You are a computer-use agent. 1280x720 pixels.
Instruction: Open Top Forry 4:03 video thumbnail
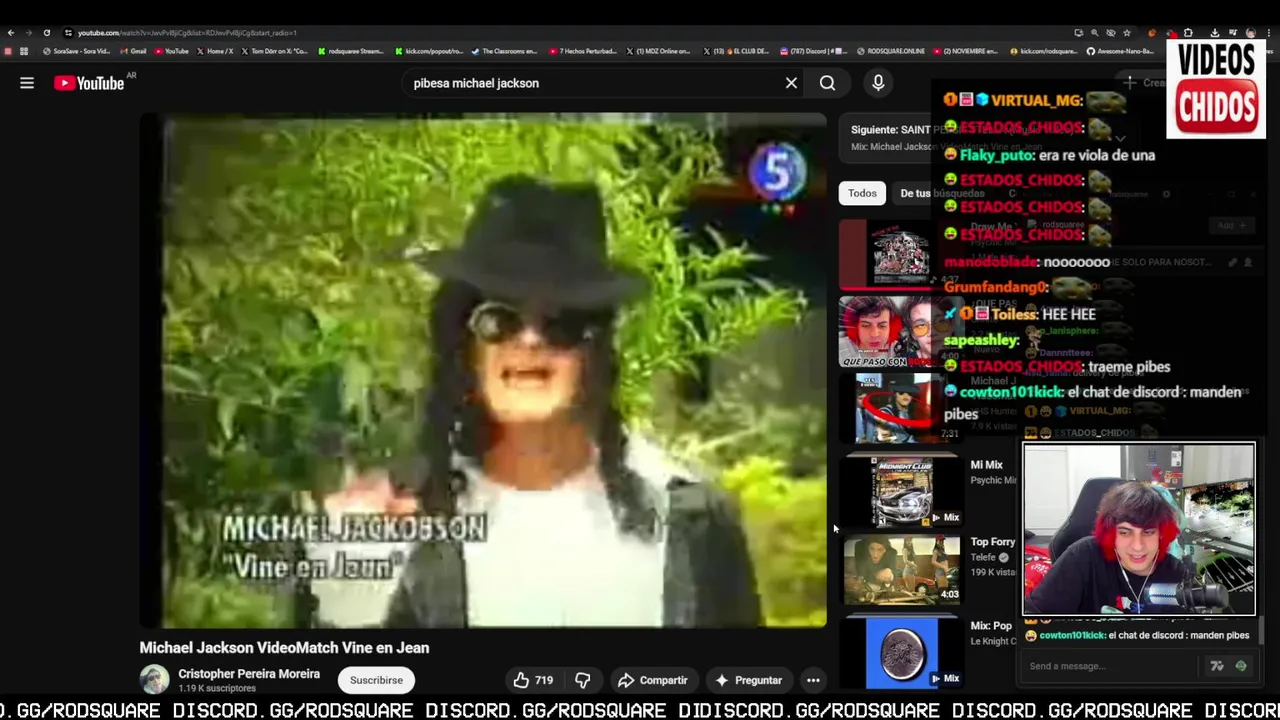coord(901,569)
